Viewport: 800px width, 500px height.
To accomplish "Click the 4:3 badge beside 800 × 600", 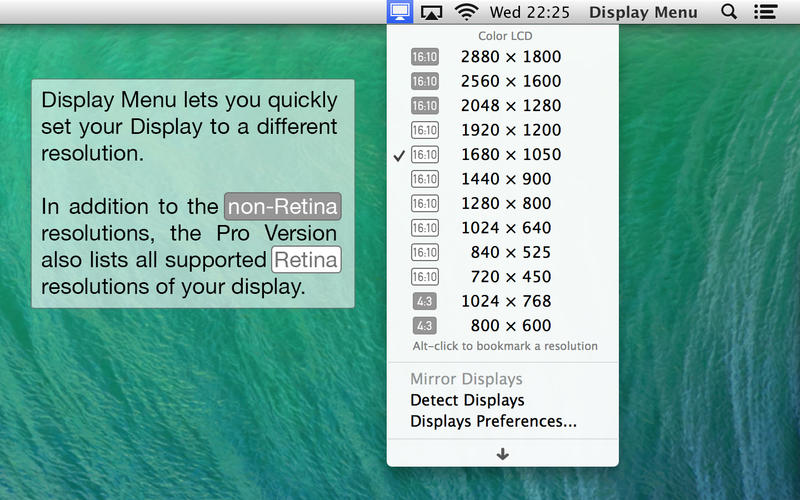I will click(x=425, y=326).
